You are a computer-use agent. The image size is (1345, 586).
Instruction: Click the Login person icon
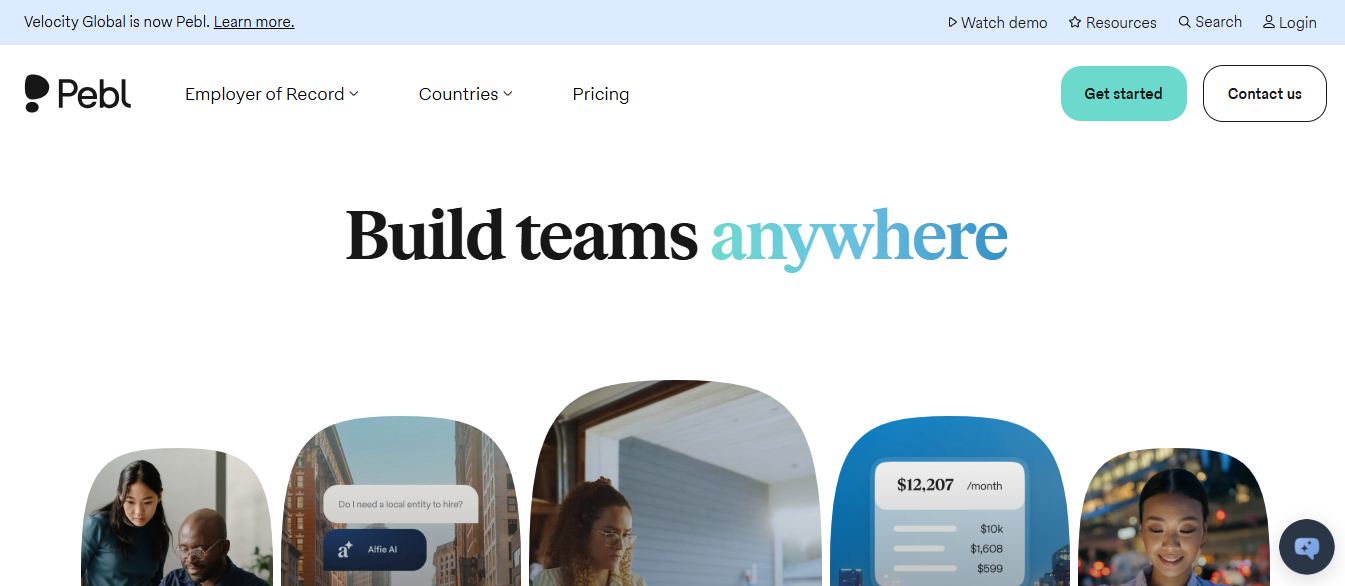[x=1269, y=22]
